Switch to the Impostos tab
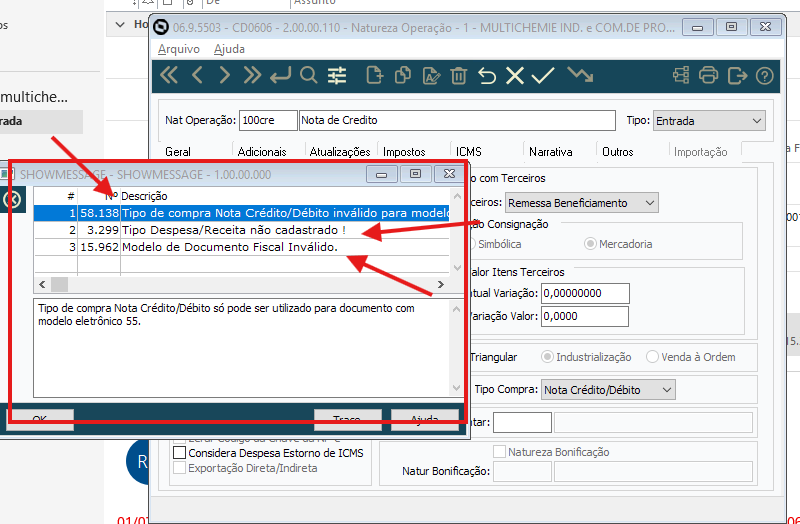 404,152
